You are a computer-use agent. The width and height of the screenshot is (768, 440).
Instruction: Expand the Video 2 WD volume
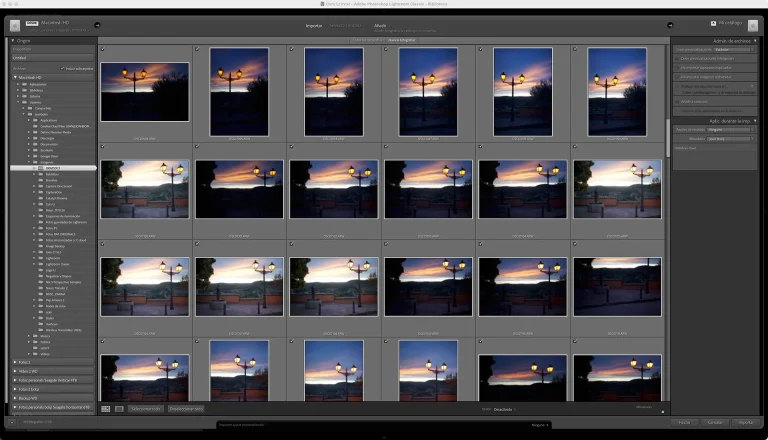point(15,371)
